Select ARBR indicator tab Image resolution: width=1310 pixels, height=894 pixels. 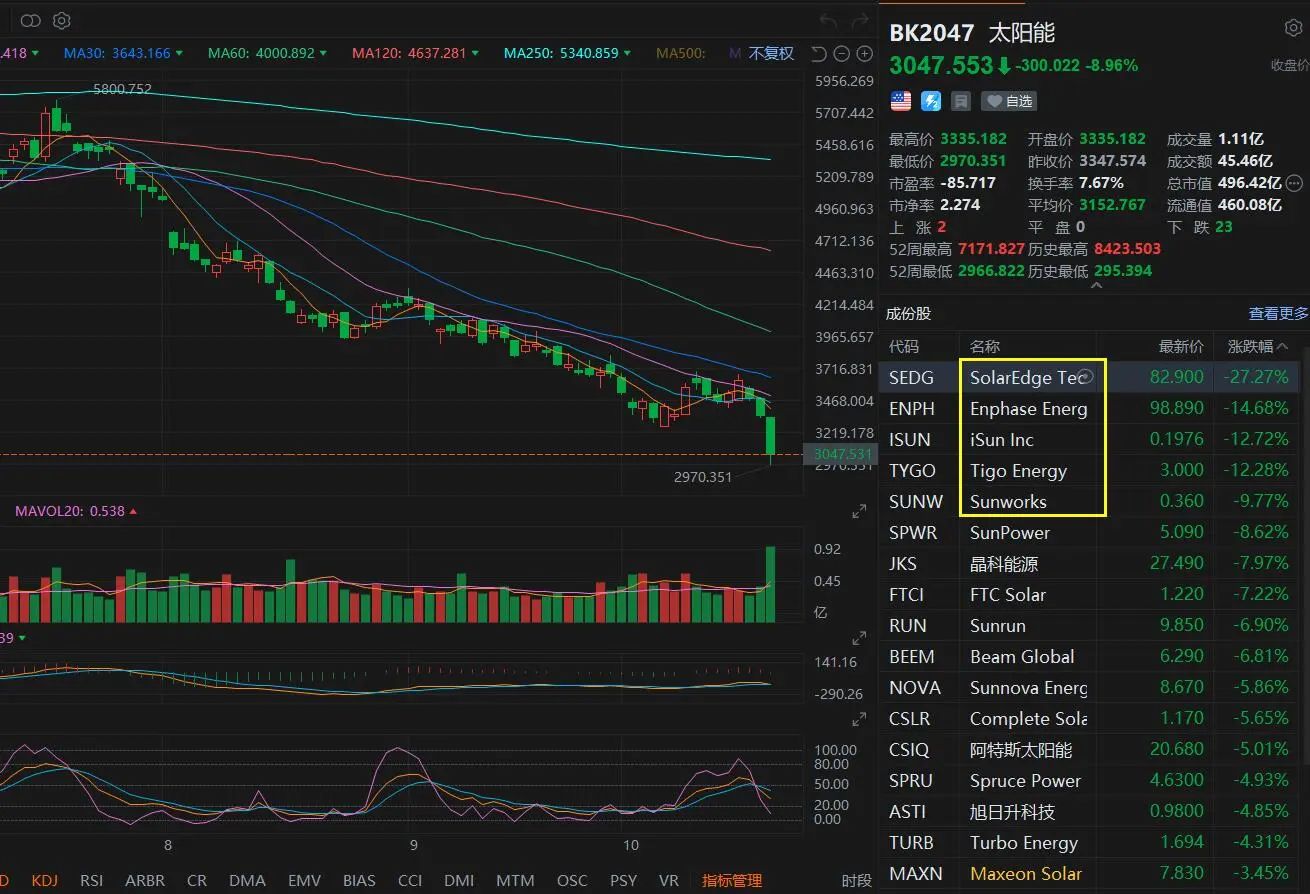pos(145,881)
